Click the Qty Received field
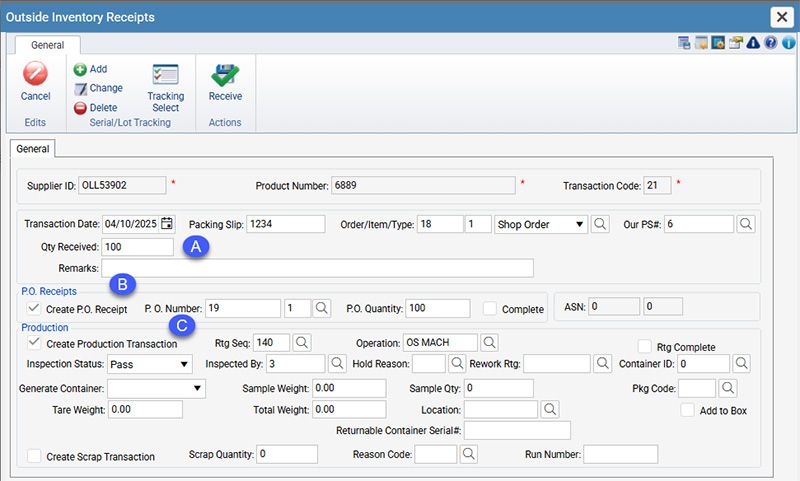The height and width of the screenshot is (481, 800). pos(138,247)
